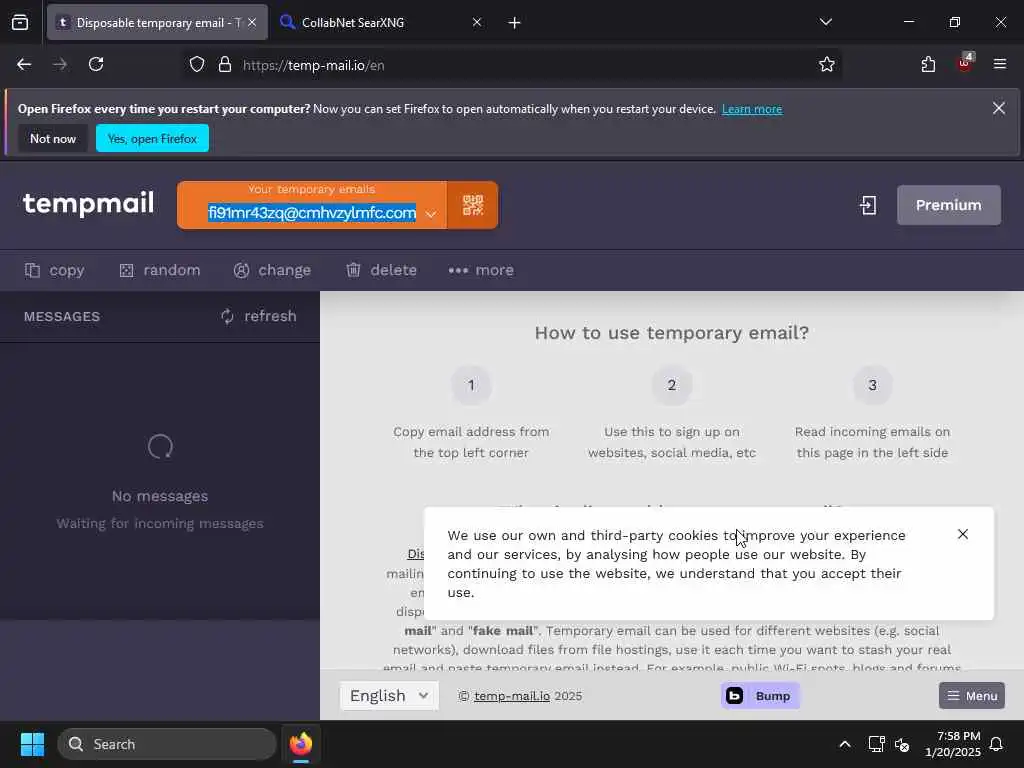Screen dimensions: 1024x768
Task: Refresh the messages list
Action: click(x=259, y=316)
